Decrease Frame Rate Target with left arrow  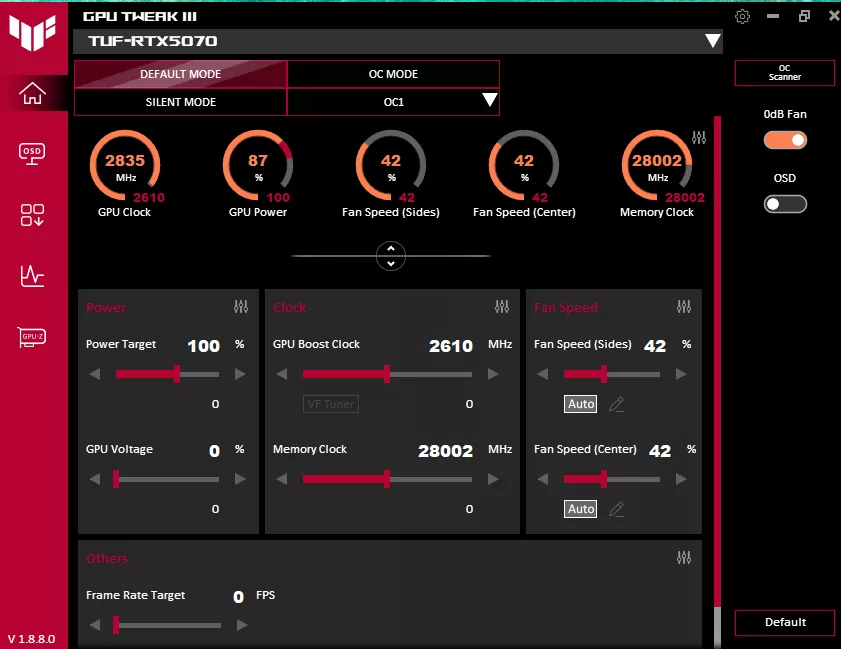coord(95,625)
